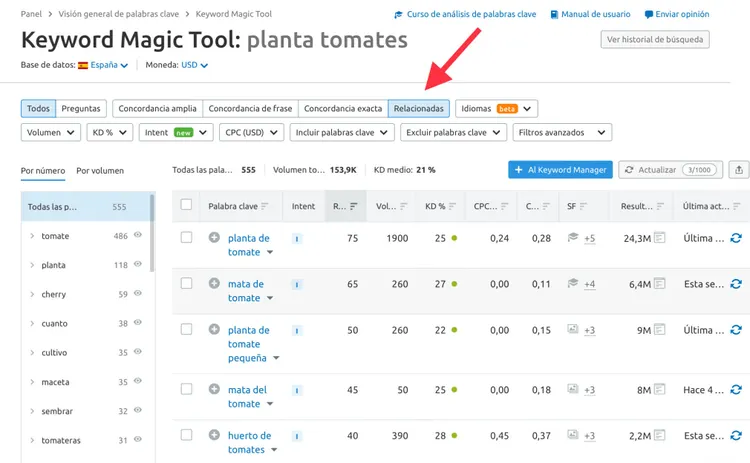This screenshot has width=750, height=463.
Task: Select the Todos tab
Action: point(38,109)
